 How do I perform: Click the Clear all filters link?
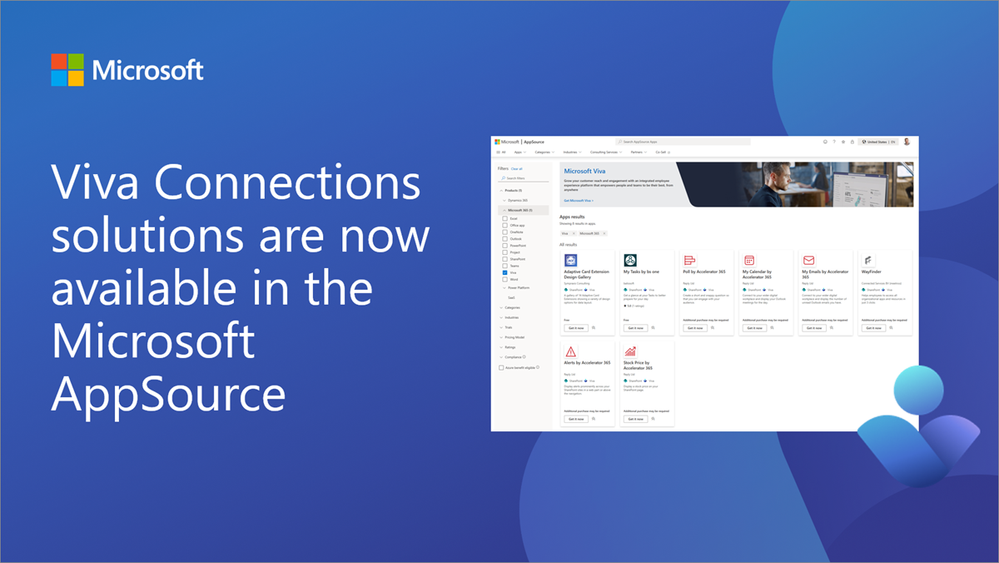[x=517, y=169]
